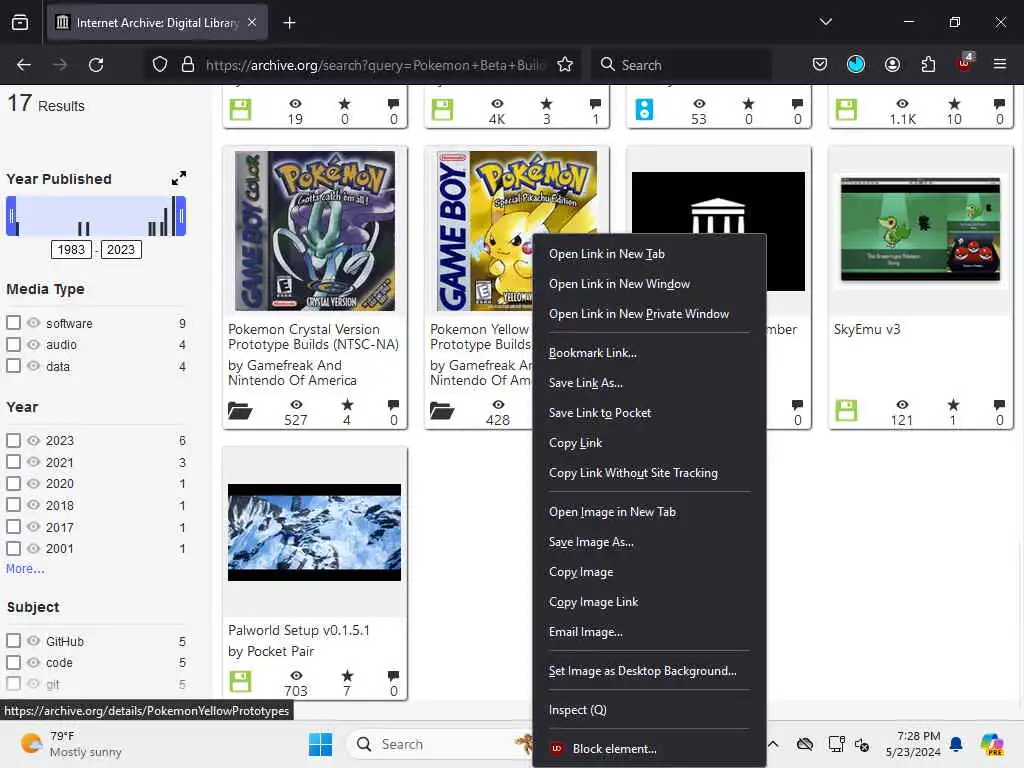Click the browser back arrow
The width and height of the screenshot is (1024, 768).
pos(24,65)
